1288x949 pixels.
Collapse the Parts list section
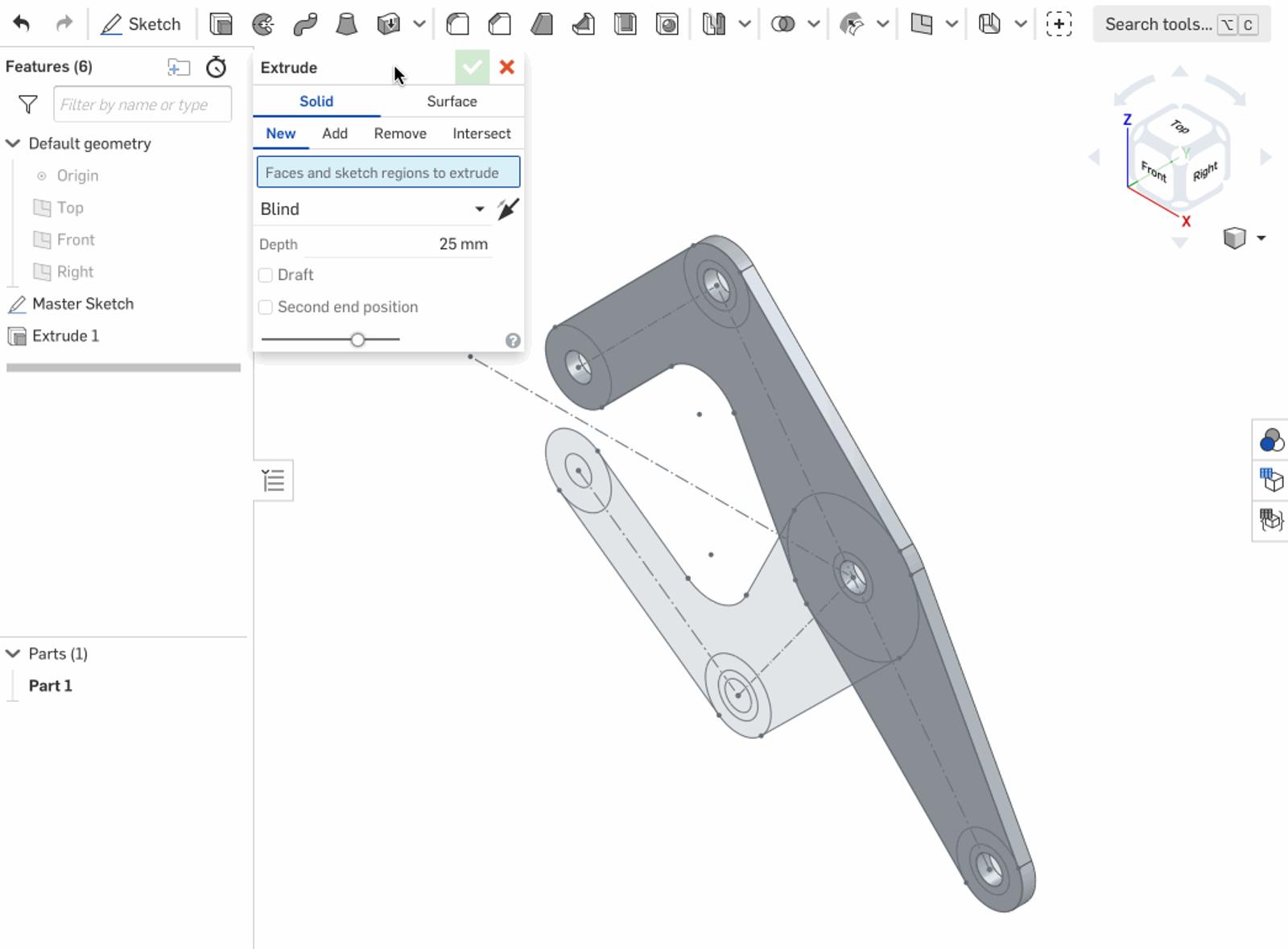point(13,654)
